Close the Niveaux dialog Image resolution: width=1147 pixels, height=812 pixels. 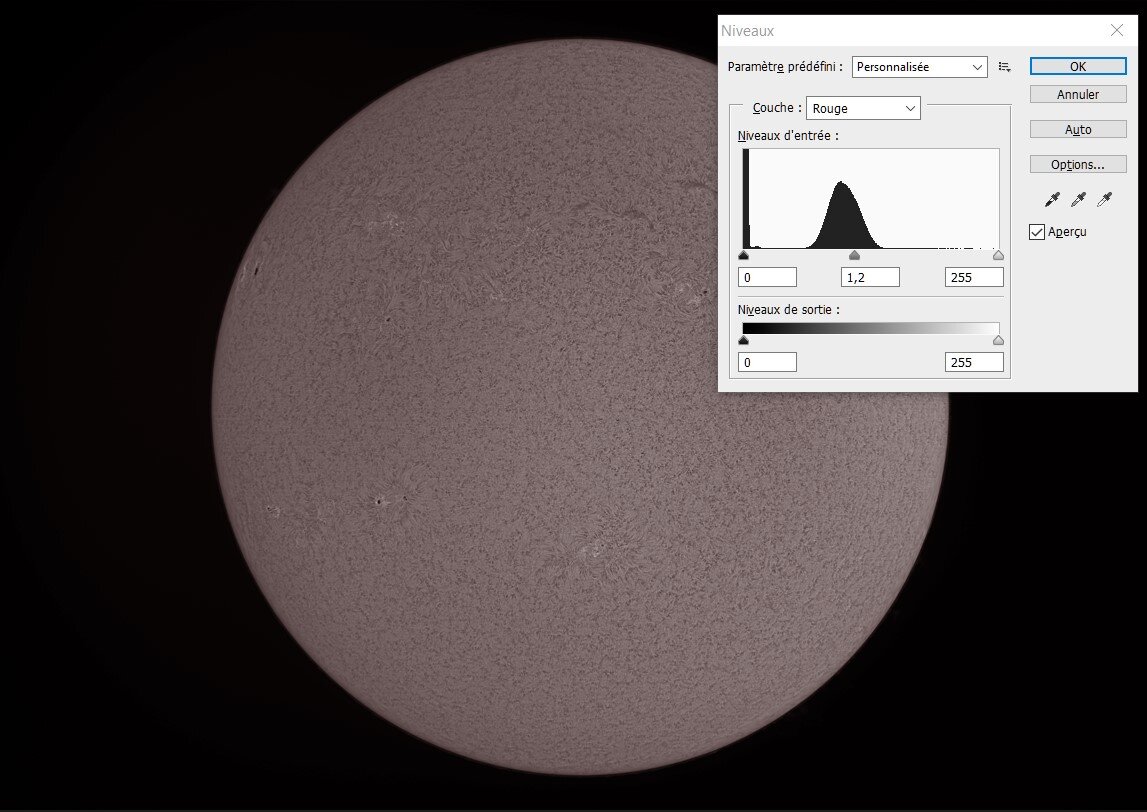(x=1116, y=30)
